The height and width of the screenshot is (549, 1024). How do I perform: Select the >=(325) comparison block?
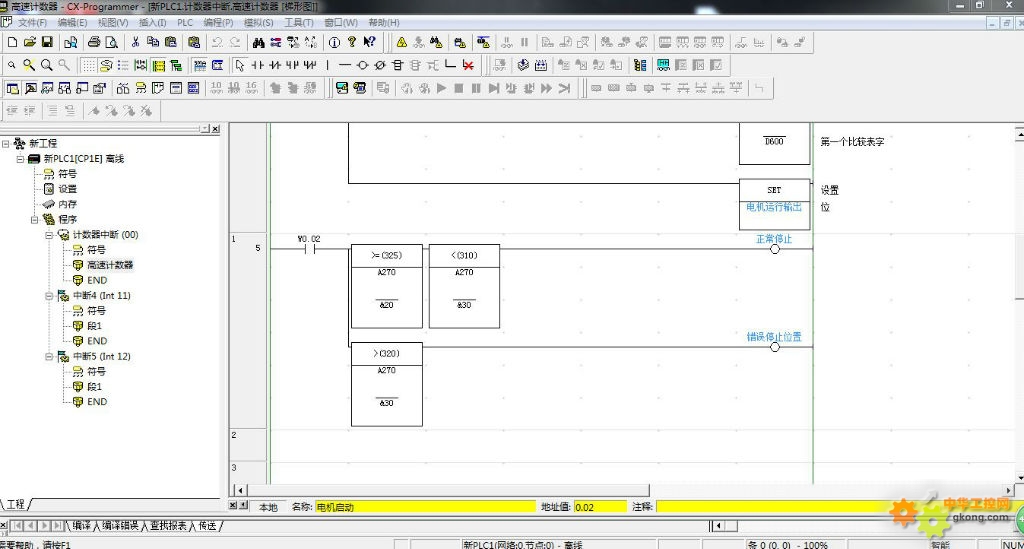387,286
